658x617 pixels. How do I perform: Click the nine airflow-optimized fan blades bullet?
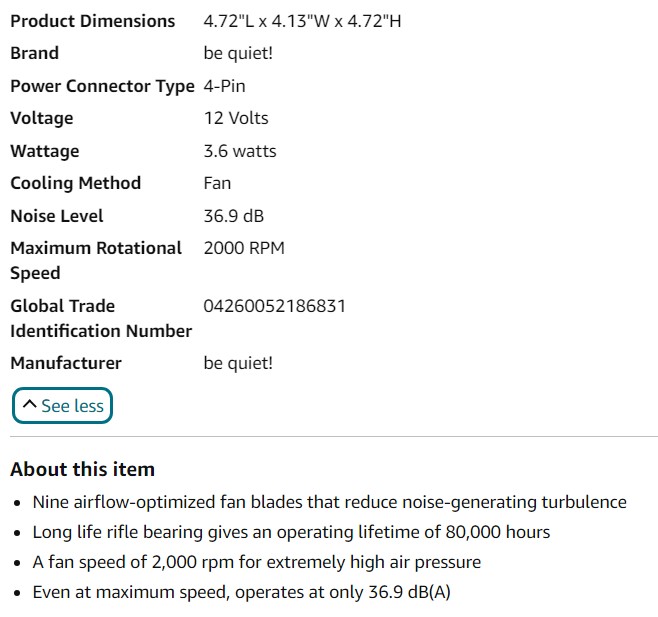click(x=329, y=502)
